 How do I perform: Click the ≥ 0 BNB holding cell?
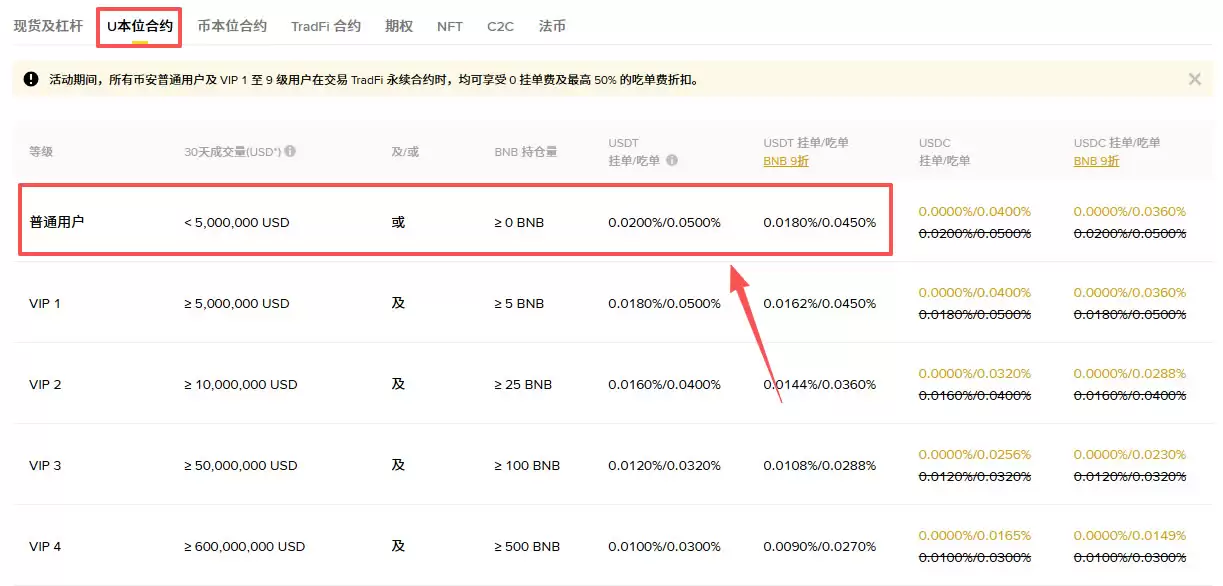(519, 222)
